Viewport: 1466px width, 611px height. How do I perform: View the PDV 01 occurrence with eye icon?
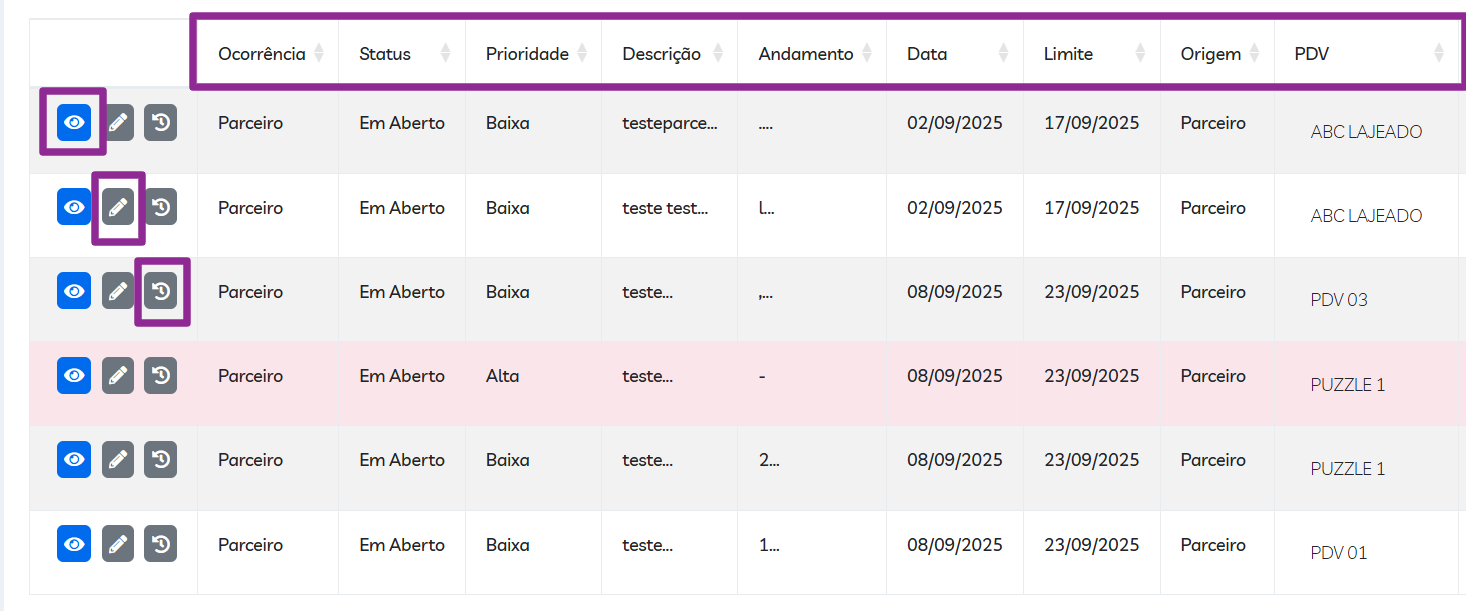coord(74,544)
